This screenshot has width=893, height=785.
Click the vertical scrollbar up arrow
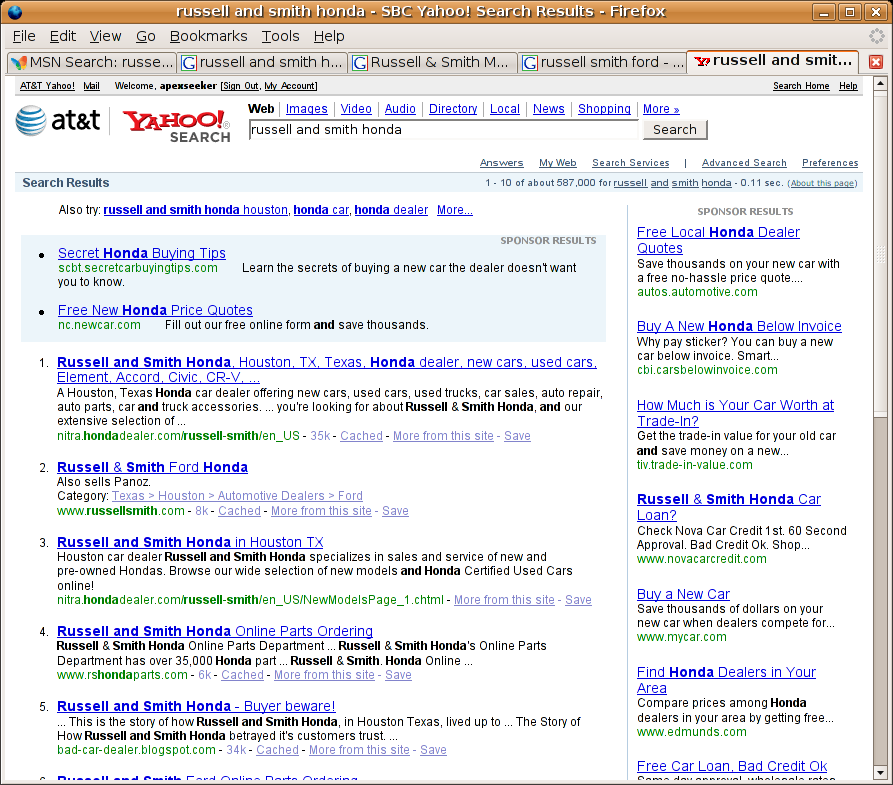coord(880,84)
